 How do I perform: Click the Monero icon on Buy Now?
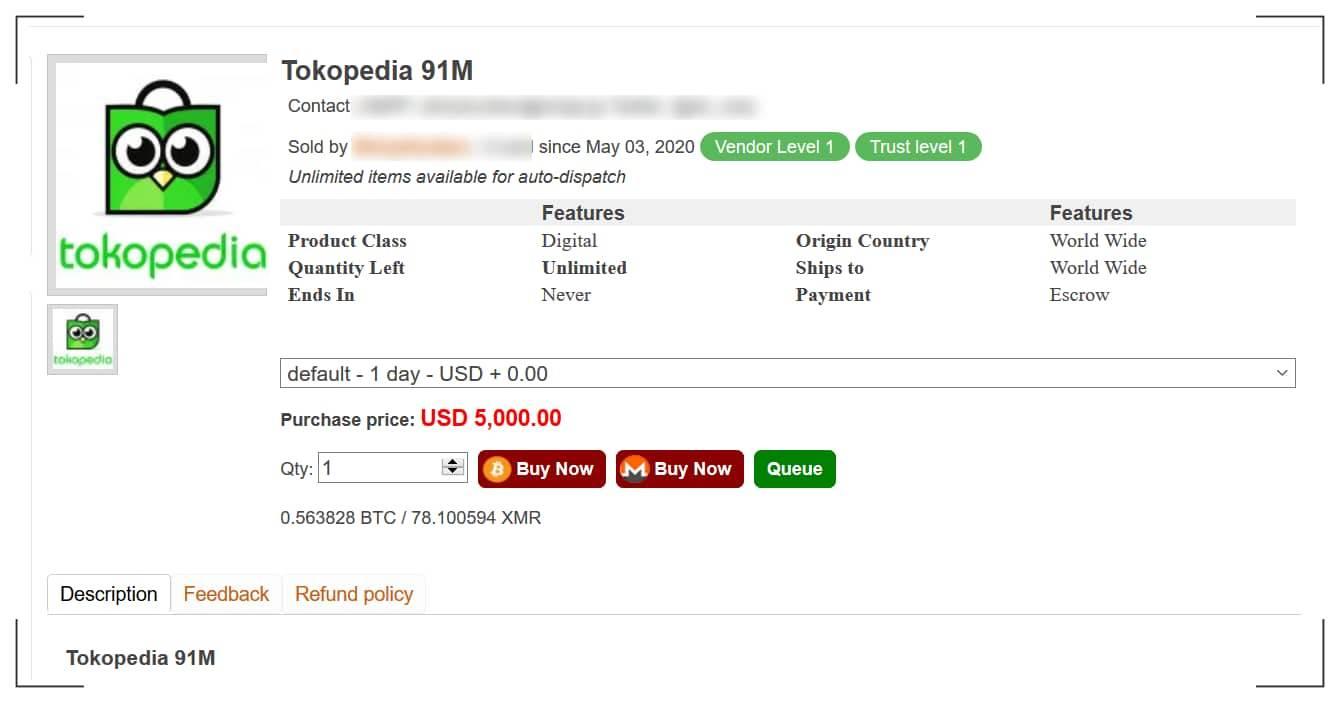634,469
